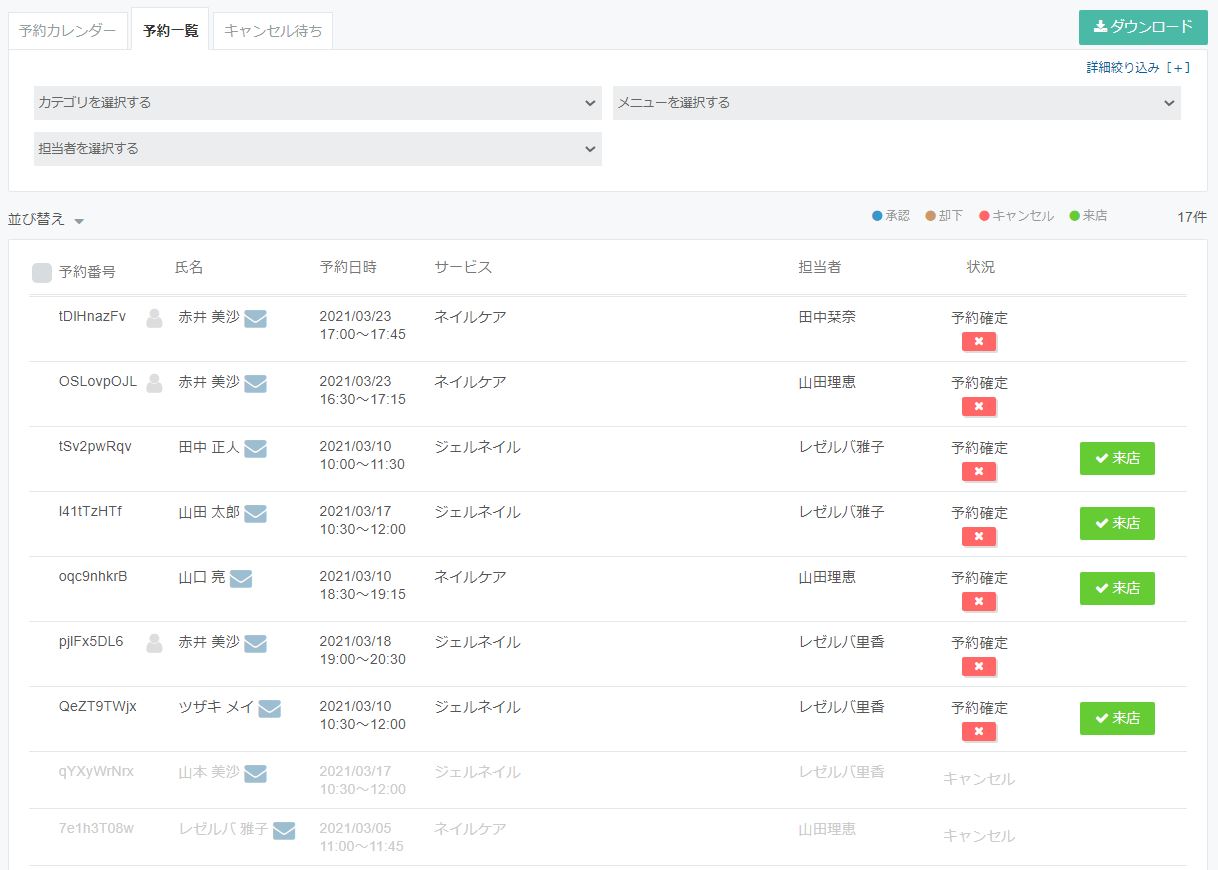Mark 山田 太郎 reservation as 来店
1218x870 pixels.
coord(1117,523)
